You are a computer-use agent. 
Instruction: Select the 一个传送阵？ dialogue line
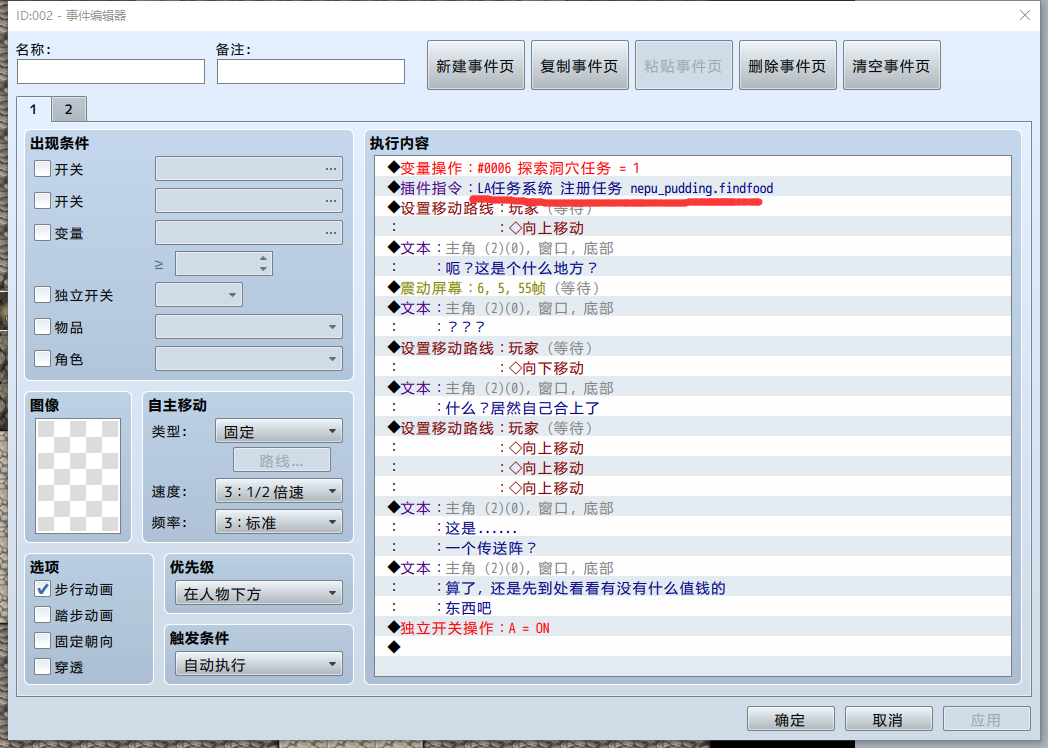pos(692,548)
